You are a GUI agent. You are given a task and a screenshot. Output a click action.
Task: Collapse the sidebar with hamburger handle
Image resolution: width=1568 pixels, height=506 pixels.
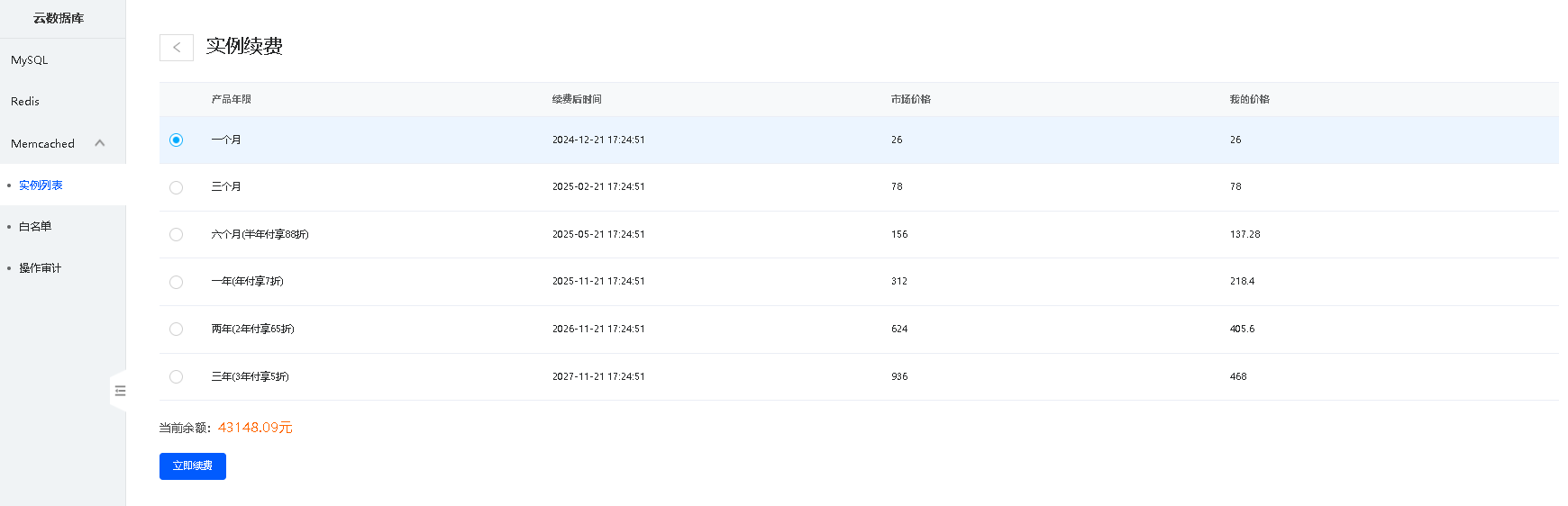119,391
